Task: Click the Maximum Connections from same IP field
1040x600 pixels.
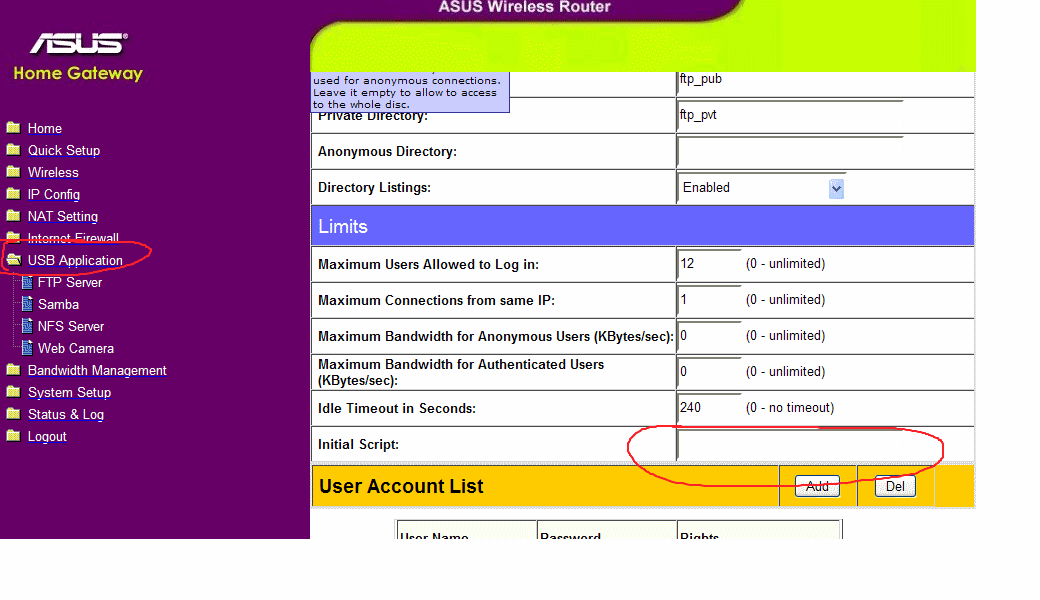Action: pyautogui.click(x=709, y=300)
